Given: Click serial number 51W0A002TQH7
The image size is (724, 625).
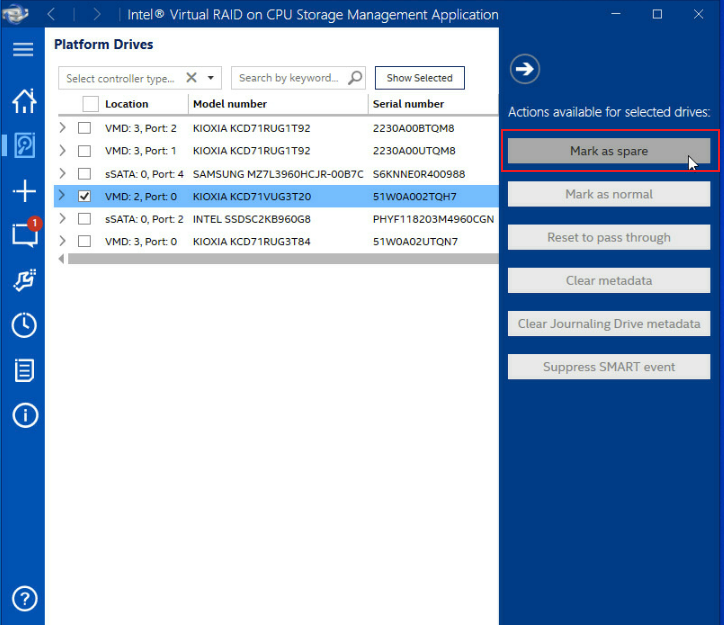Looking at the screenshot, I should coord(415,197).
